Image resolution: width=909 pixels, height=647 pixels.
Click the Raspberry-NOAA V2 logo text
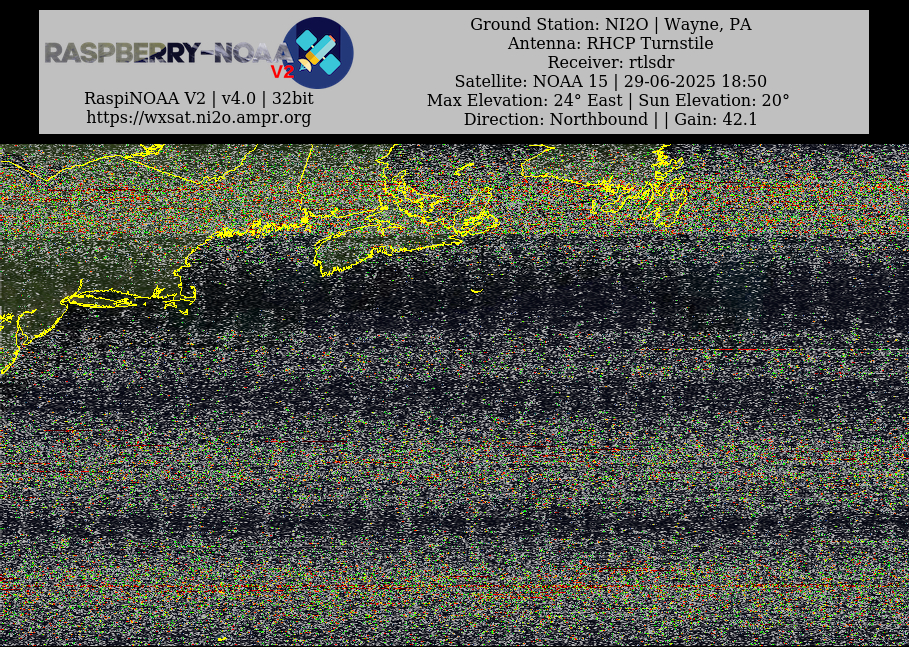(x=169, y=53)
